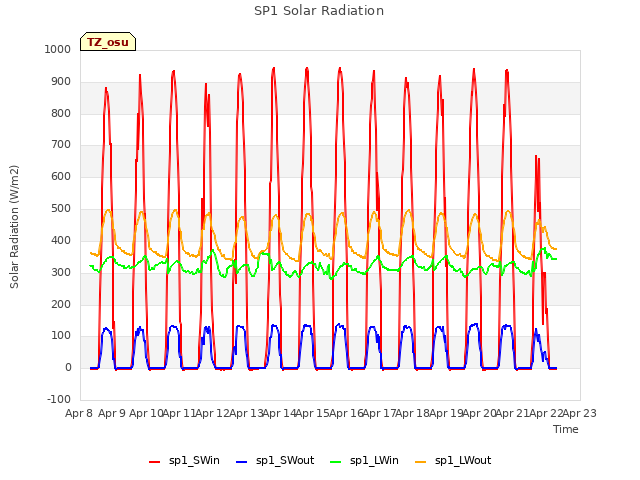Click the Apr 14 x-axis tick label
This screenshot has height=480, width=640.
coord(279,413)
